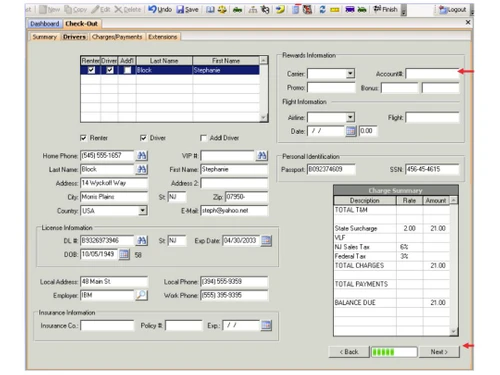The image size is (500, 375).
Task: Click the org chart hierarchy toolbar icon
Action: [x=253, y=10]
